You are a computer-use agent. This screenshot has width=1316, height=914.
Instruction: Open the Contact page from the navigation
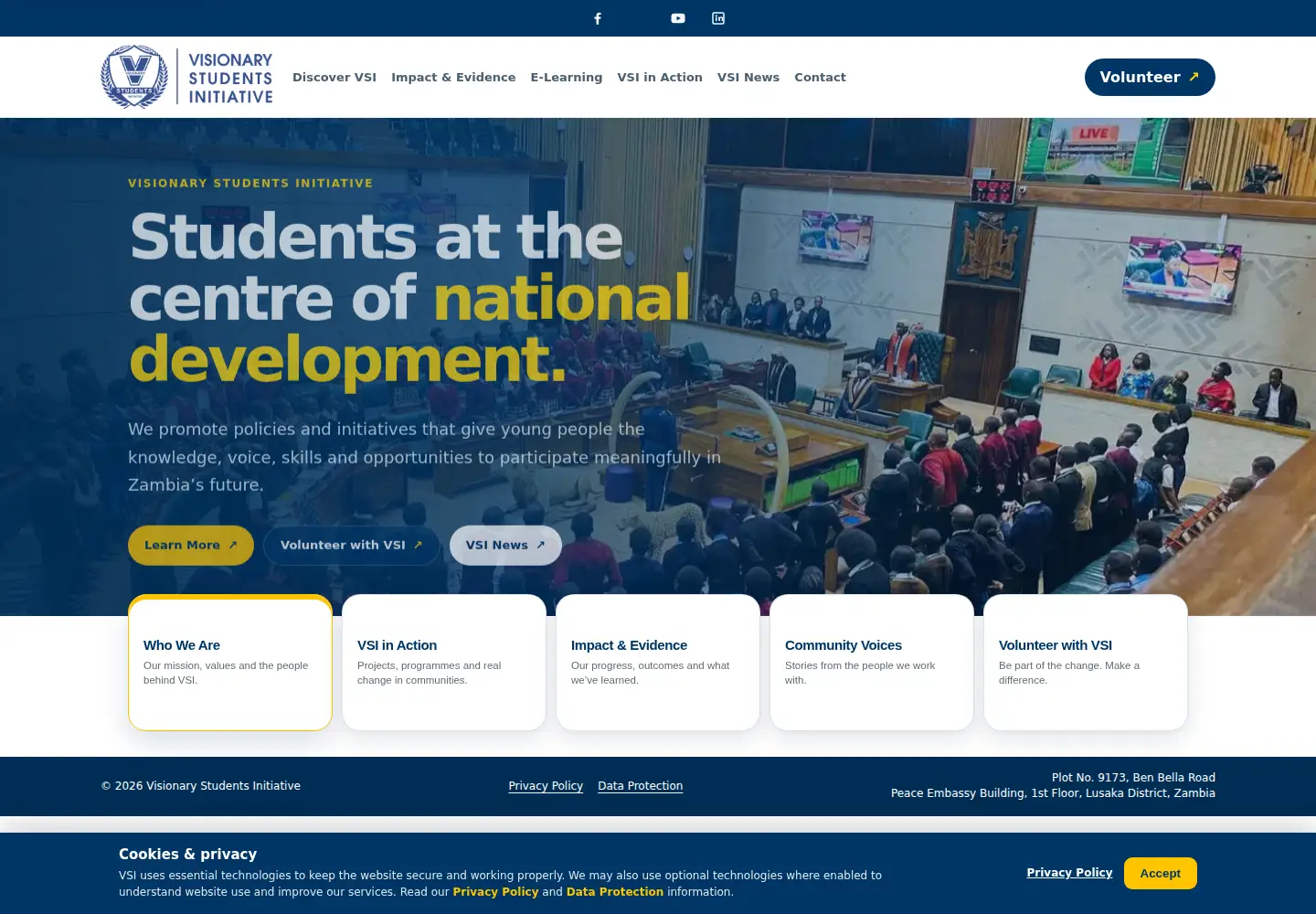coord(820,77)
